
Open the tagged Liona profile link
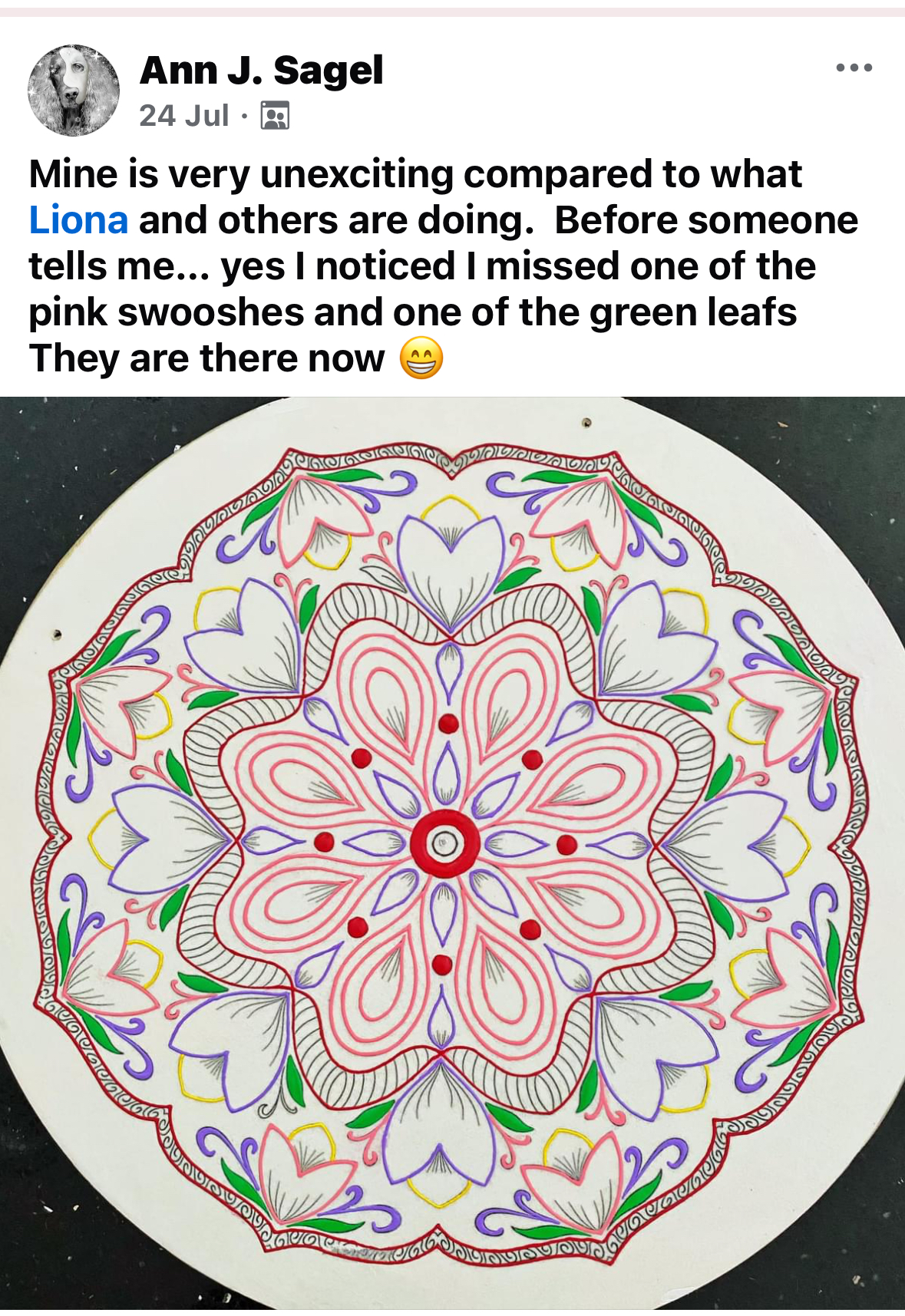78,220
